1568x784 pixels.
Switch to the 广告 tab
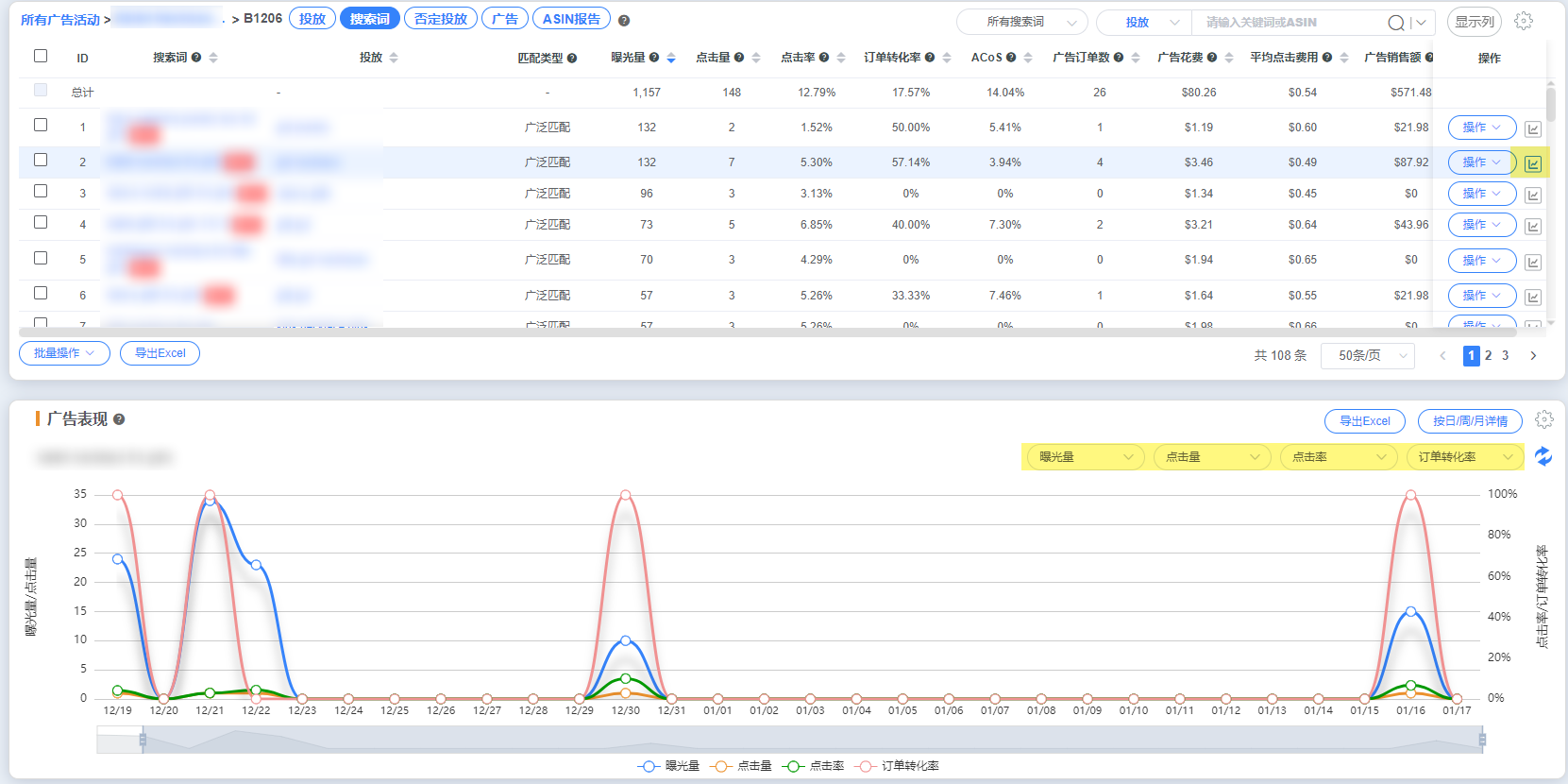pos(505,19)
